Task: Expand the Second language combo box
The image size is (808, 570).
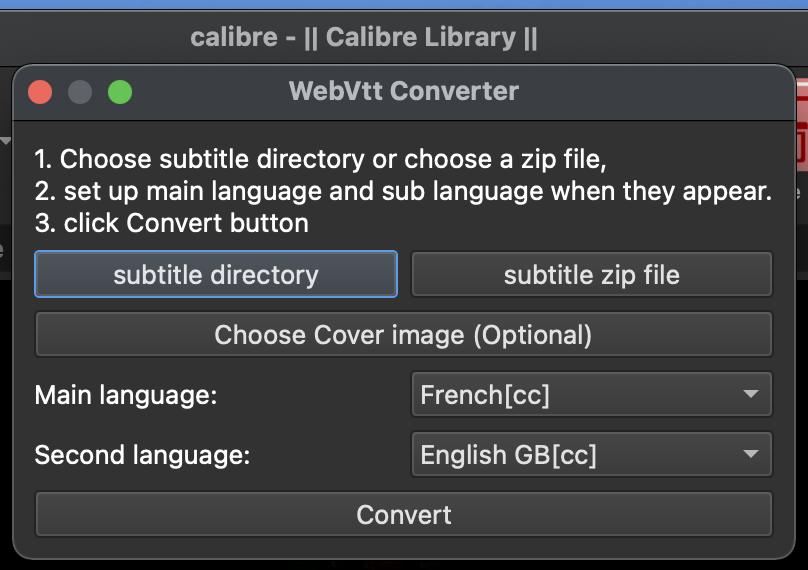Action: click(x=591, y=455)
